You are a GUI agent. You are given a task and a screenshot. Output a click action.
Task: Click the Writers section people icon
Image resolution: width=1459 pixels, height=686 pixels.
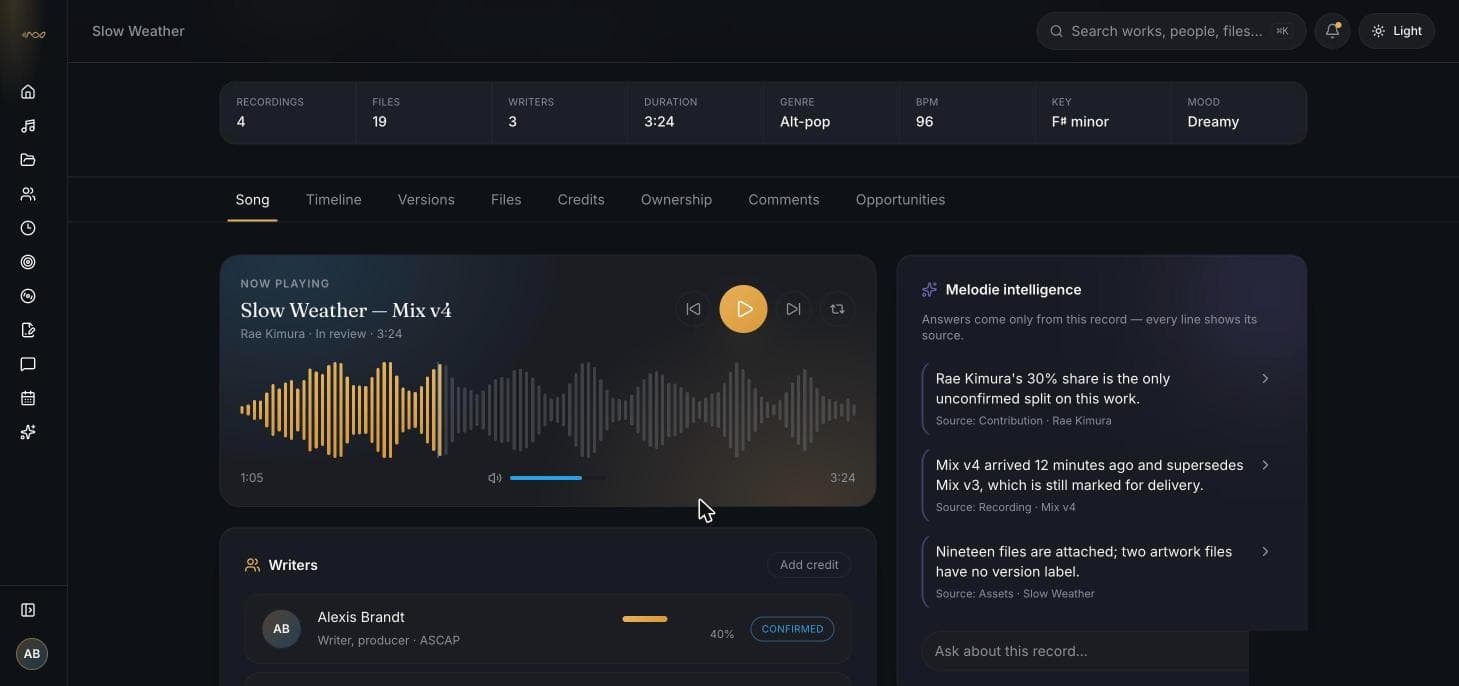click(x=252, y=565)
